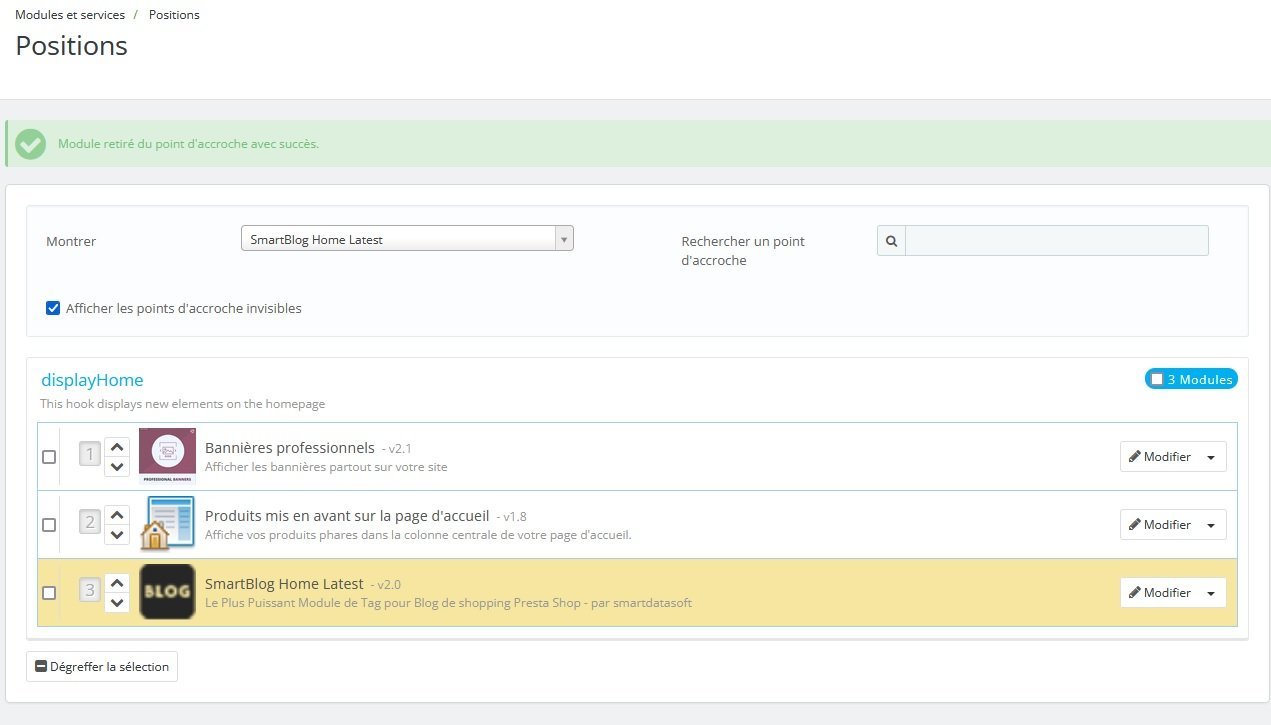Move SmartBlog Home Latest module up
The height and width of the screenshot is (725, 1271).
coord(117,583)
